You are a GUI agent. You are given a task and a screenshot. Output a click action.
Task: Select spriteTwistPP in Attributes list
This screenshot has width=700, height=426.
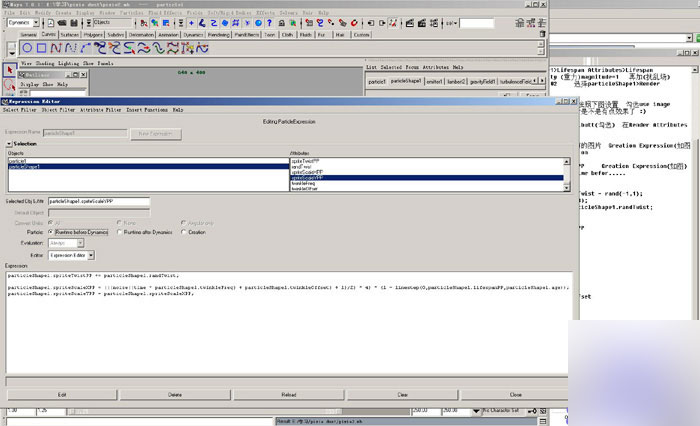[x=426, y=161]
